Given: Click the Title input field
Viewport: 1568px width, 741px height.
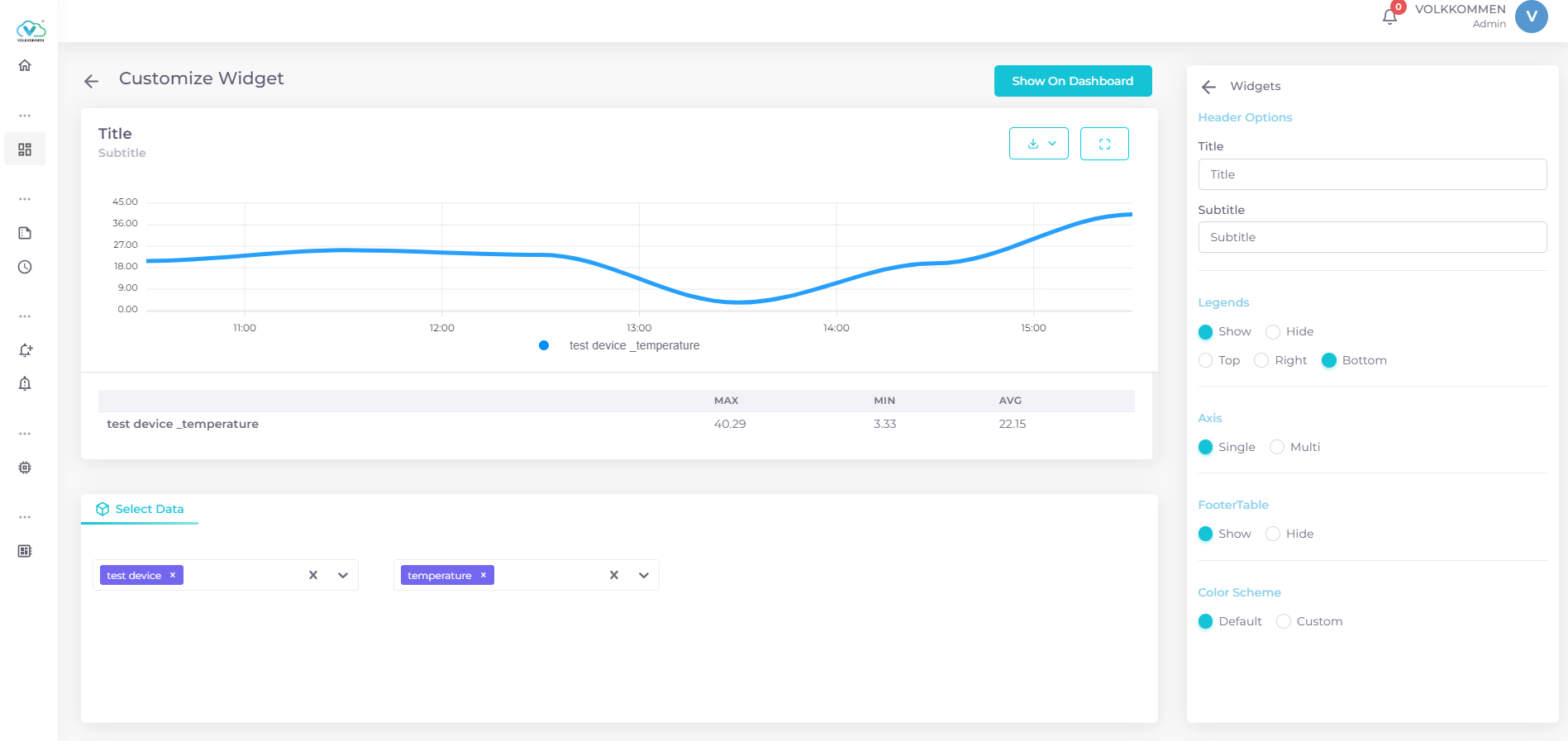Looking at the screenshot, I should point(1372,174).
